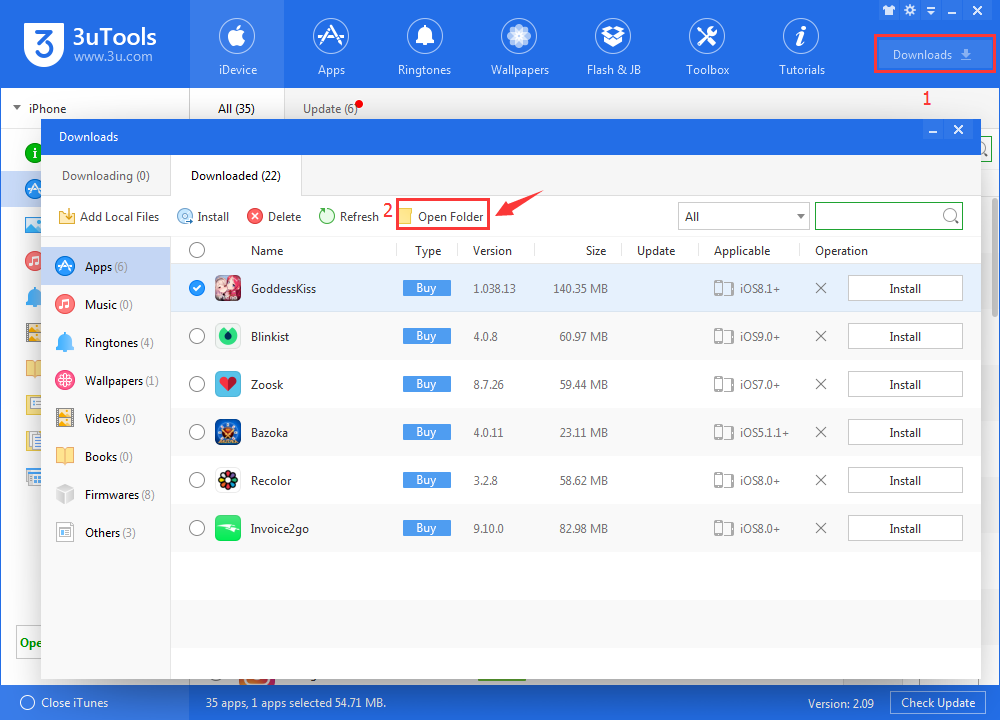Open the settings gear in title bar

click(x=910, y=10)
